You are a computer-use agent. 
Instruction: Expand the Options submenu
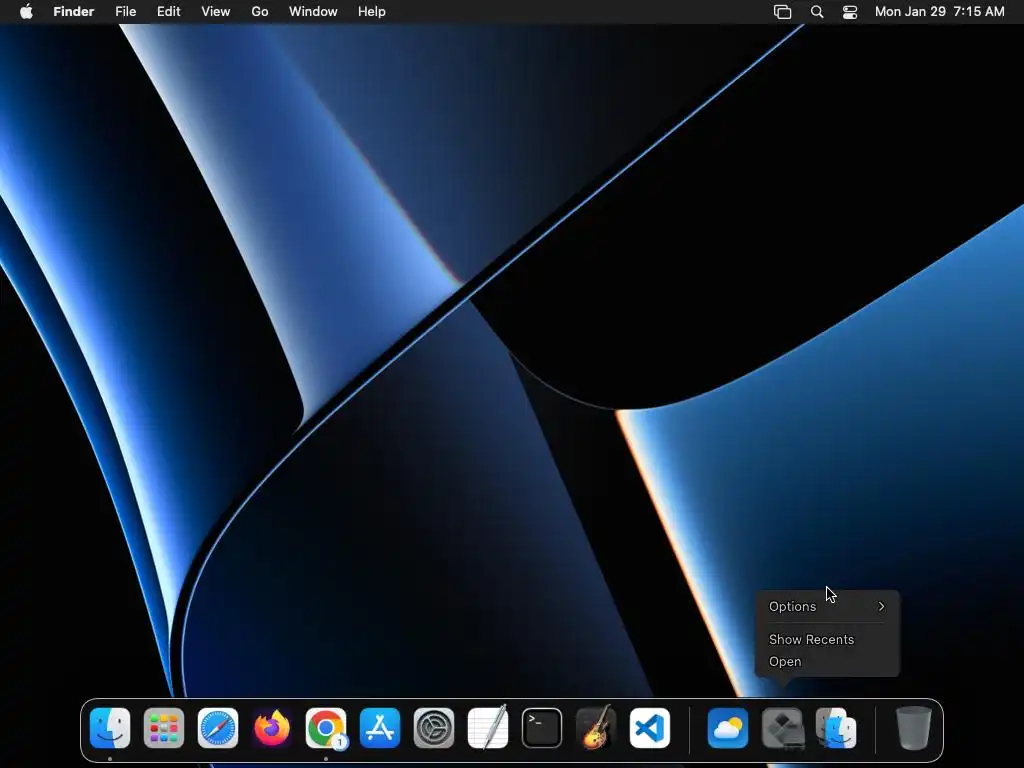pyautogui.click(x=827, y=607)
